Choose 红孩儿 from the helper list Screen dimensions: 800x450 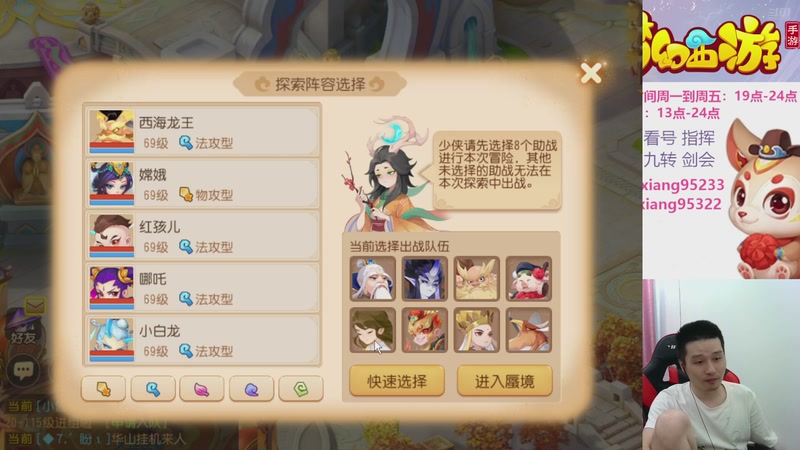click(x=203, y=235)
